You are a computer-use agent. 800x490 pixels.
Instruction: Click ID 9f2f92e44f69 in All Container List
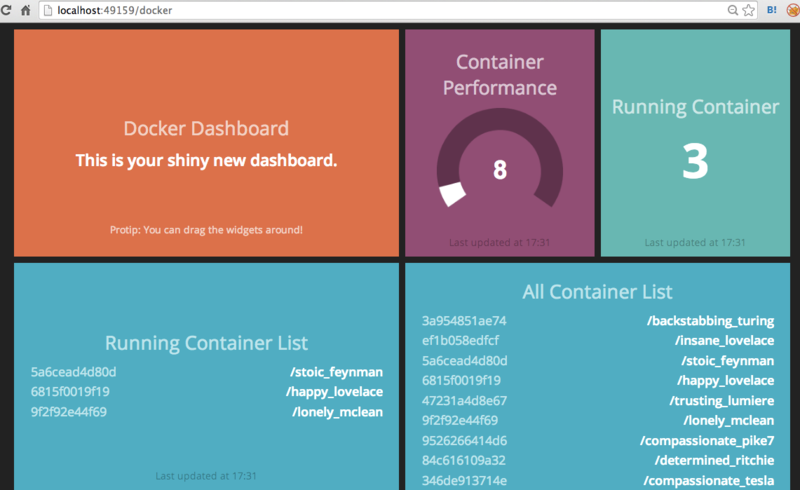pyautogui.click(x=460, y=421)
